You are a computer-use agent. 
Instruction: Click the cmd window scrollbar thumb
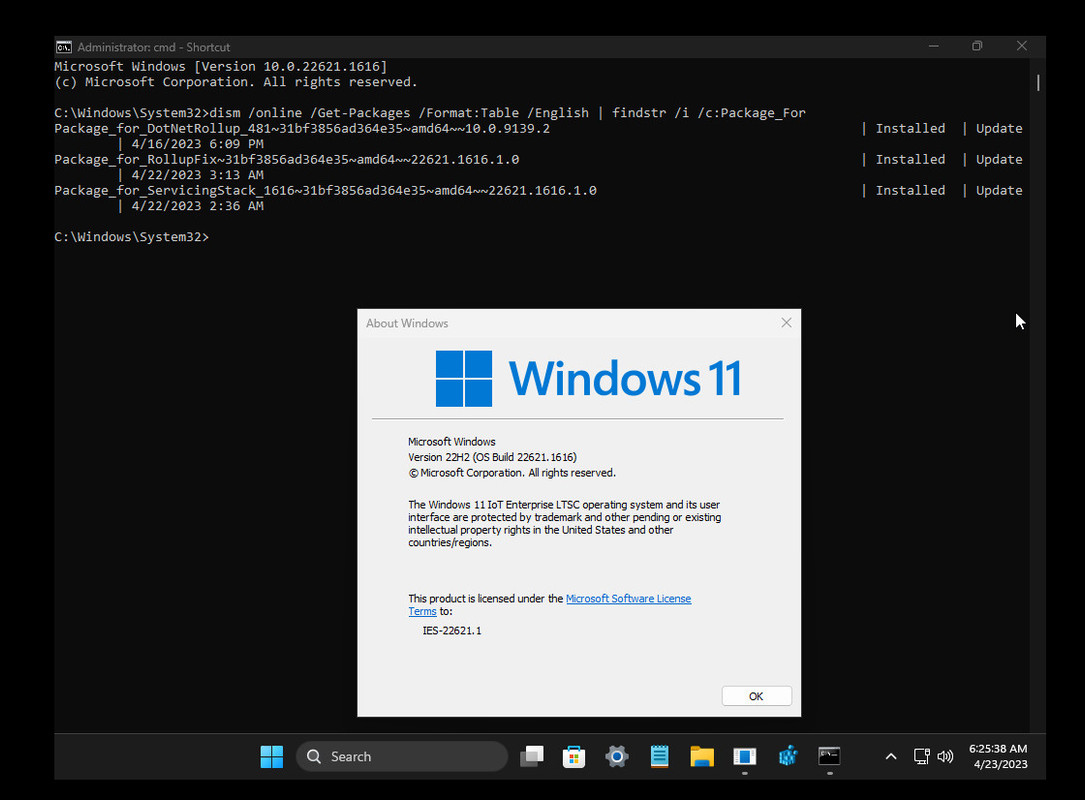pyautogui.click(x=1038, y=82)
